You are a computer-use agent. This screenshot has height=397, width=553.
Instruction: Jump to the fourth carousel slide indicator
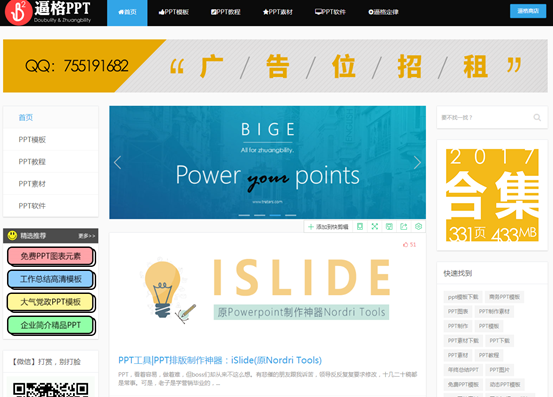291,215
